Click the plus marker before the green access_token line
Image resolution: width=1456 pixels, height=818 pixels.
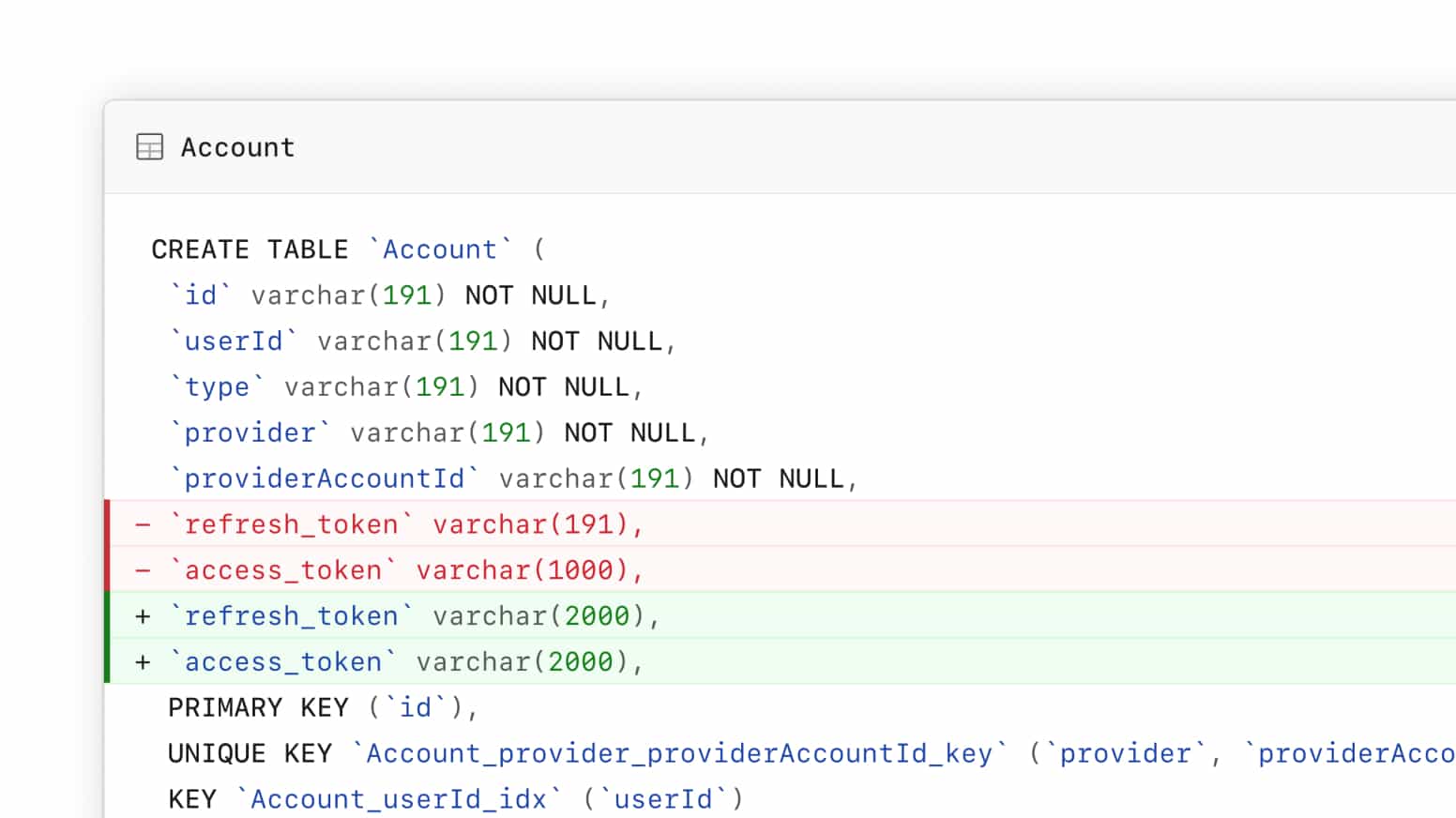pyautogui.click(x=143, y=662)
